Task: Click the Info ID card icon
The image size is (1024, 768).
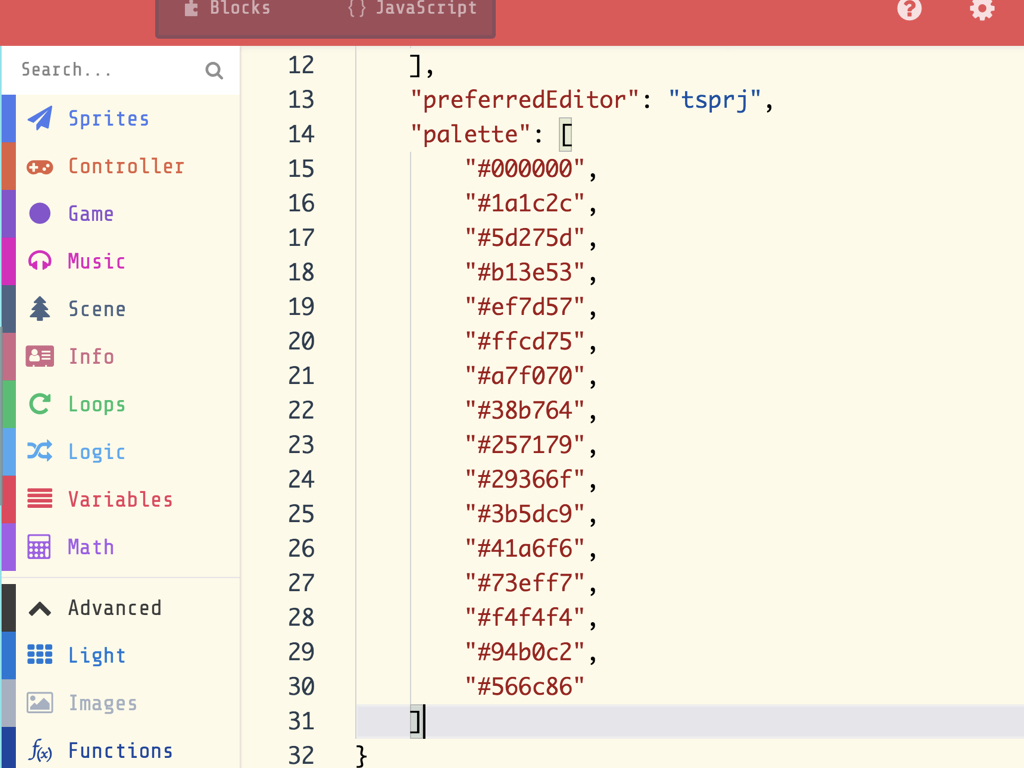Action: 40,357
